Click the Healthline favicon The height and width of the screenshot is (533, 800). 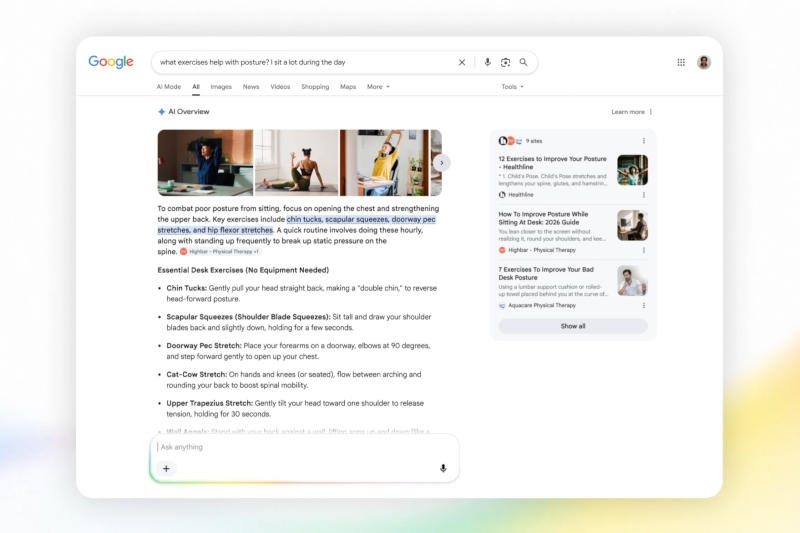coord(502,195)
